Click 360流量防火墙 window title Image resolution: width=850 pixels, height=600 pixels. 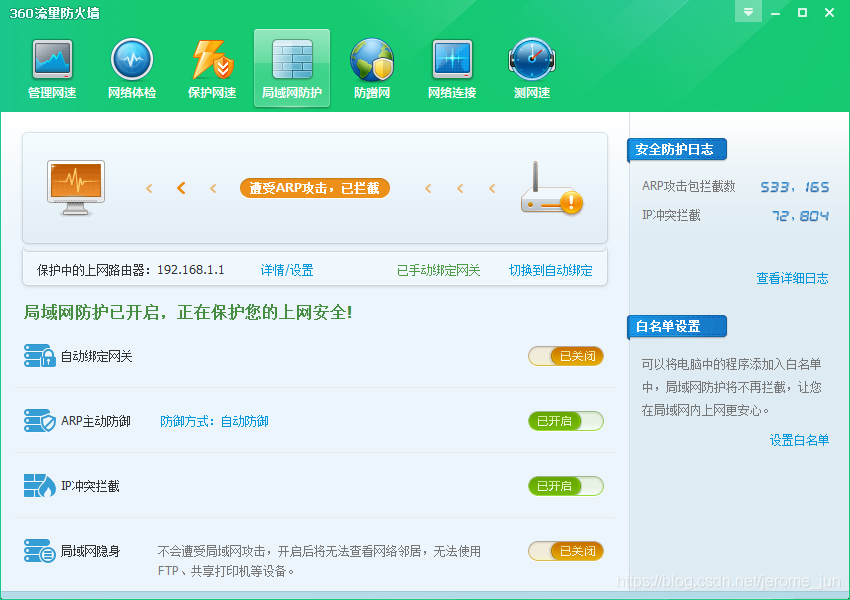pos(54,13)
